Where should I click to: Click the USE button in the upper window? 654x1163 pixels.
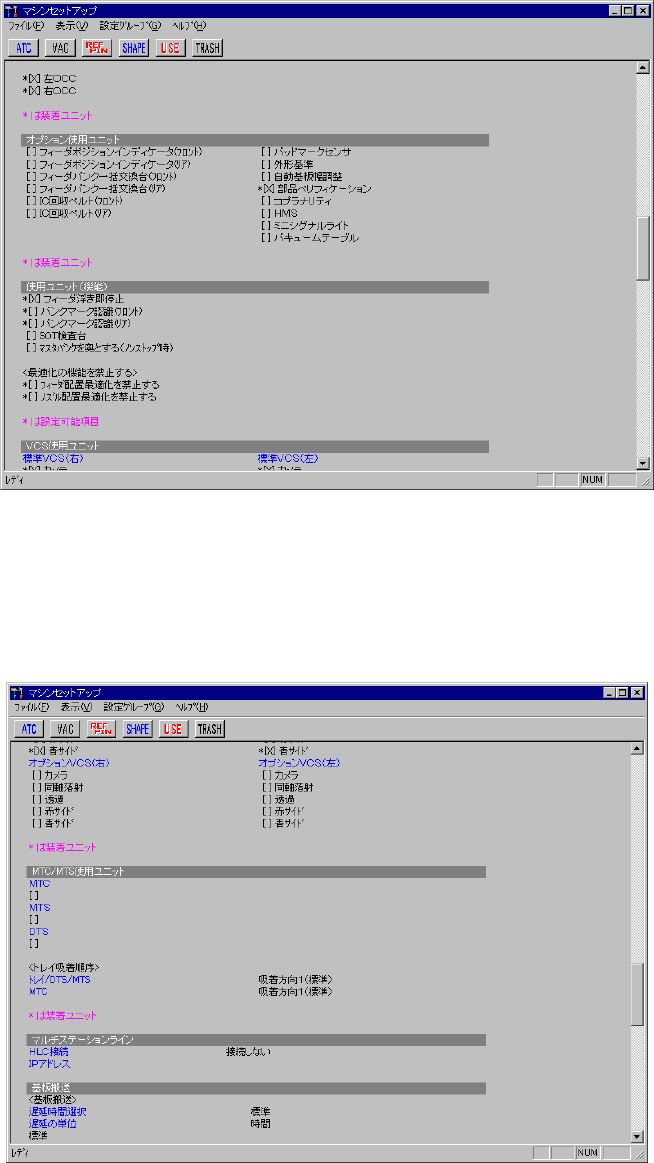pyautogui.click(x=171, y=48)
